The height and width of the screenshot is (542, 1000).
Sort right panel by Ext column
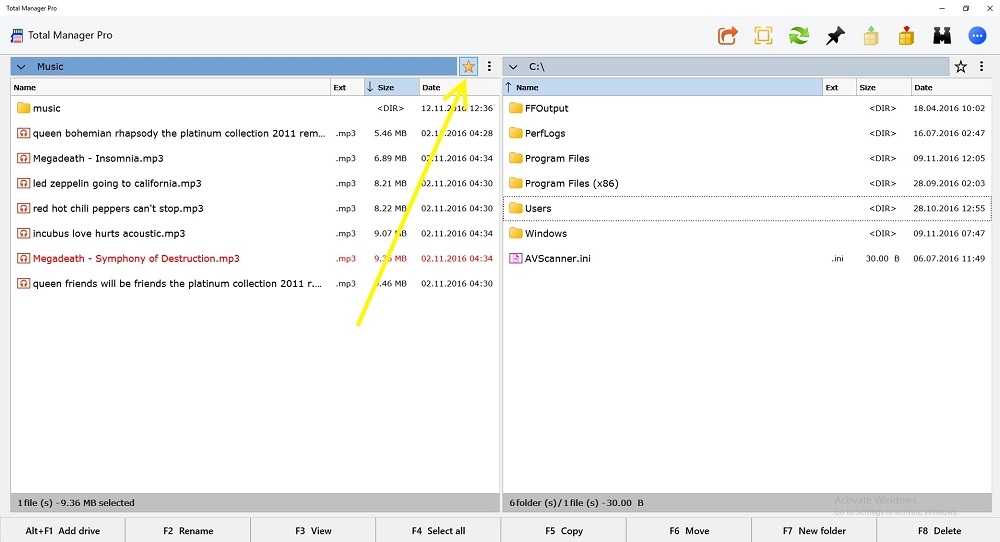click(x=839, y=87)
